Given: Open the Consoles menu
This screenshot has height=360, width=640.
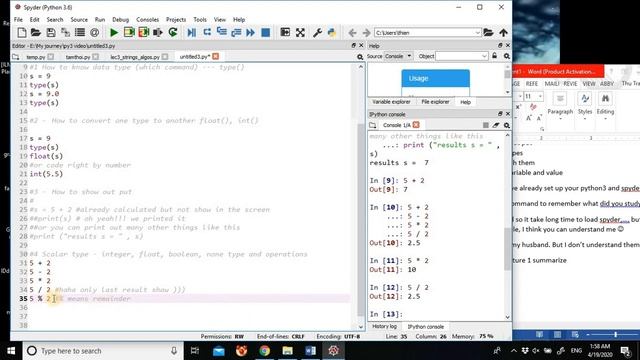Looking at the screenshot, I should [147, 20].
